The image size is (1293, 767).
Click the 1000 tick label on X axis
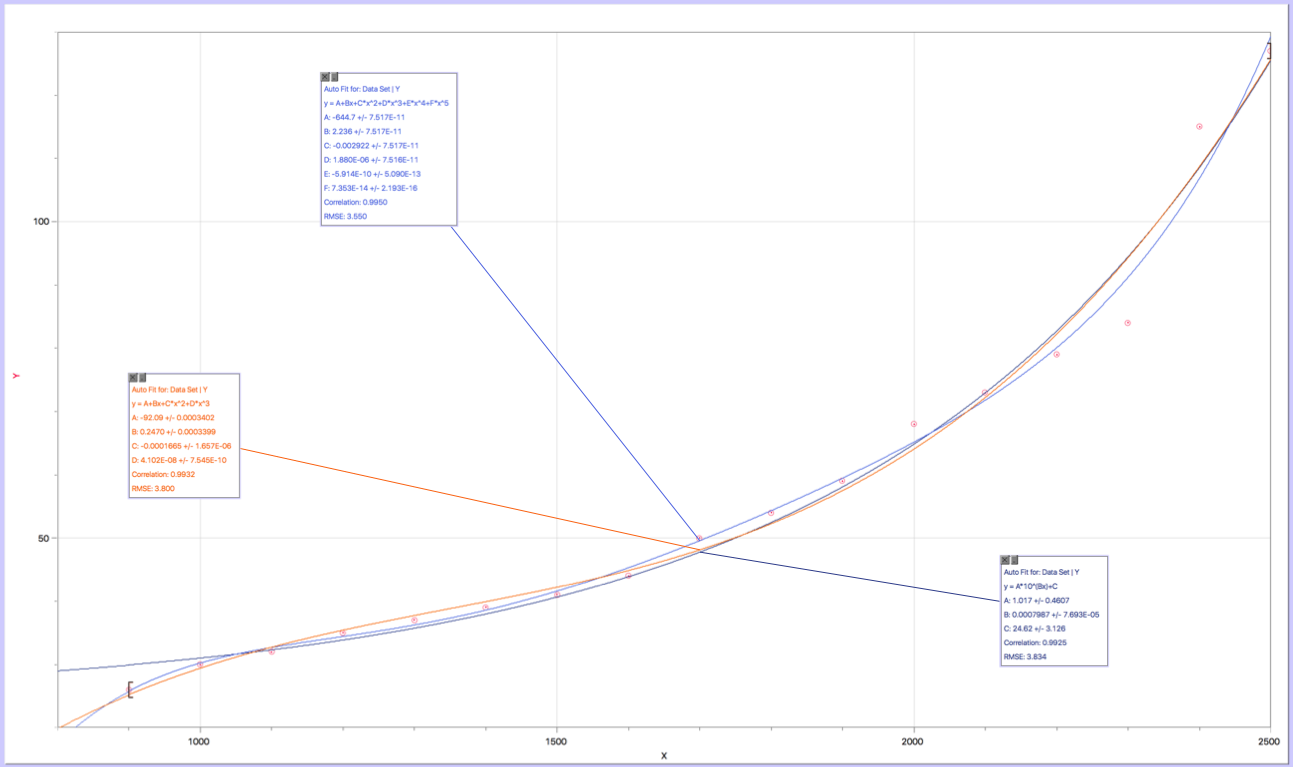point(200,741)
